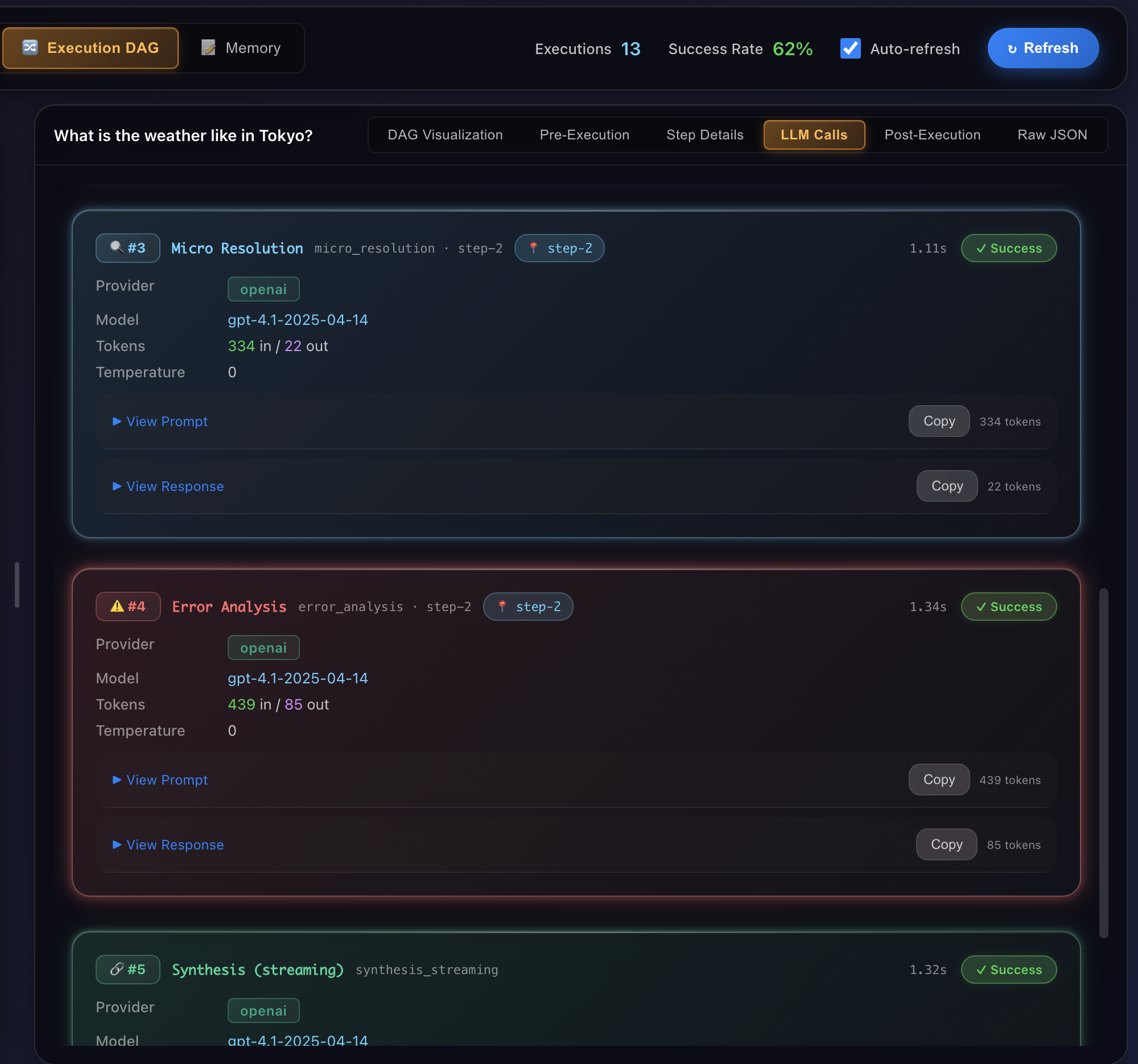
Task: Click the model name on Error Analysis card
Action: (298, 678)
